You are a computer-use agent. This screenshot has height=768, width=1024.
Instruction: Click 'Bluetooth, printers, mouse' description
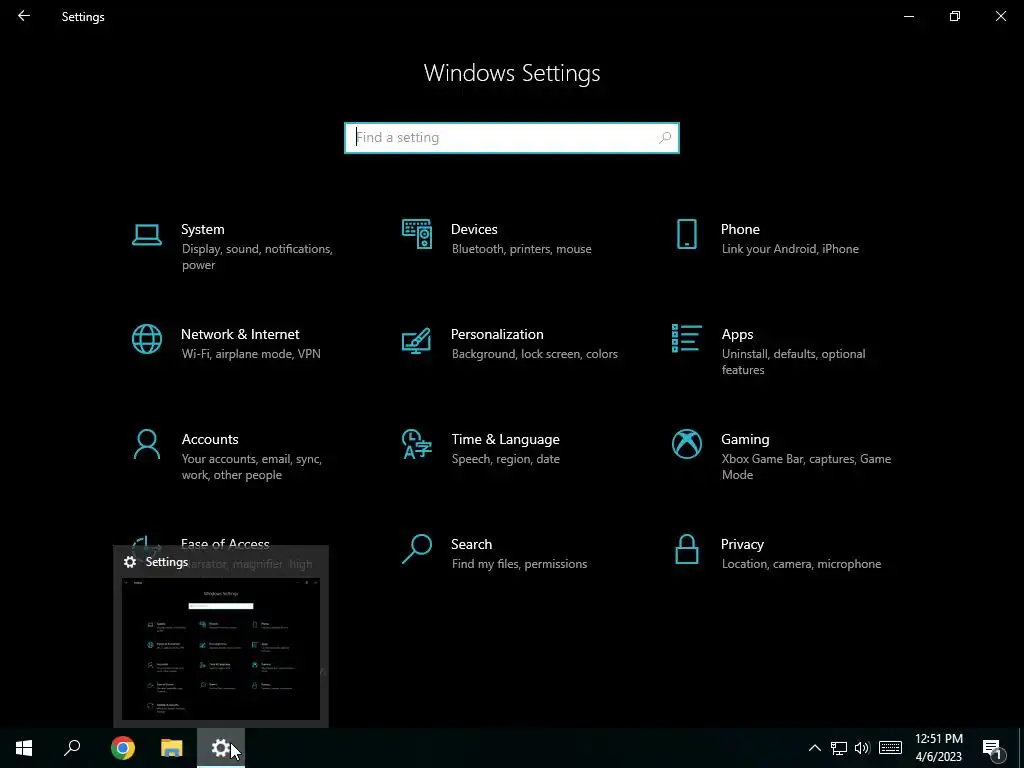522,249
